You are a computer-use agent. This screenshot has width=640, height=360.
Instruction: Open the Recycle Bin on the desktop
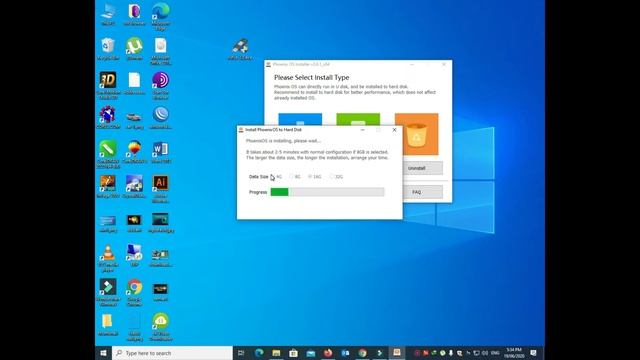point(108,49)
